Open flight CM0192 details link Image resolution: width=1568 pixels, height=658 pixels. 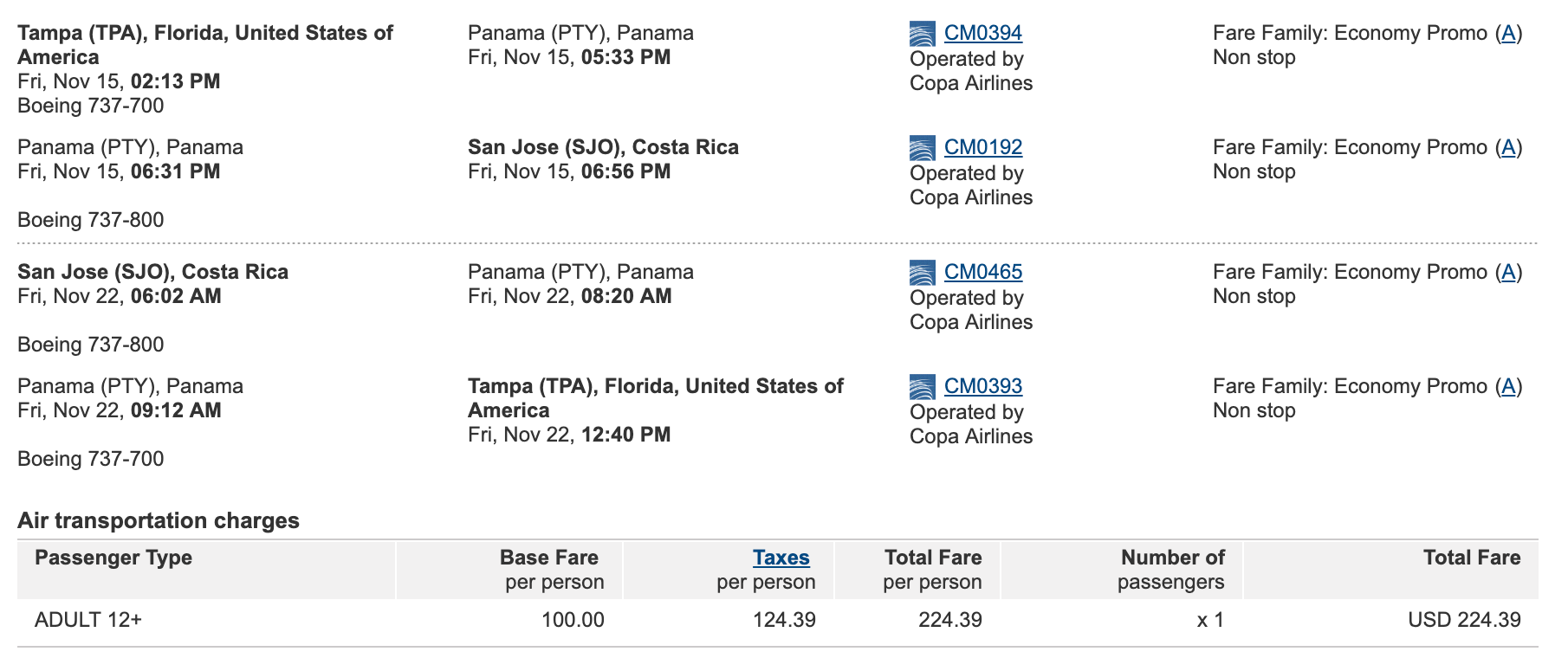(982, 147)
